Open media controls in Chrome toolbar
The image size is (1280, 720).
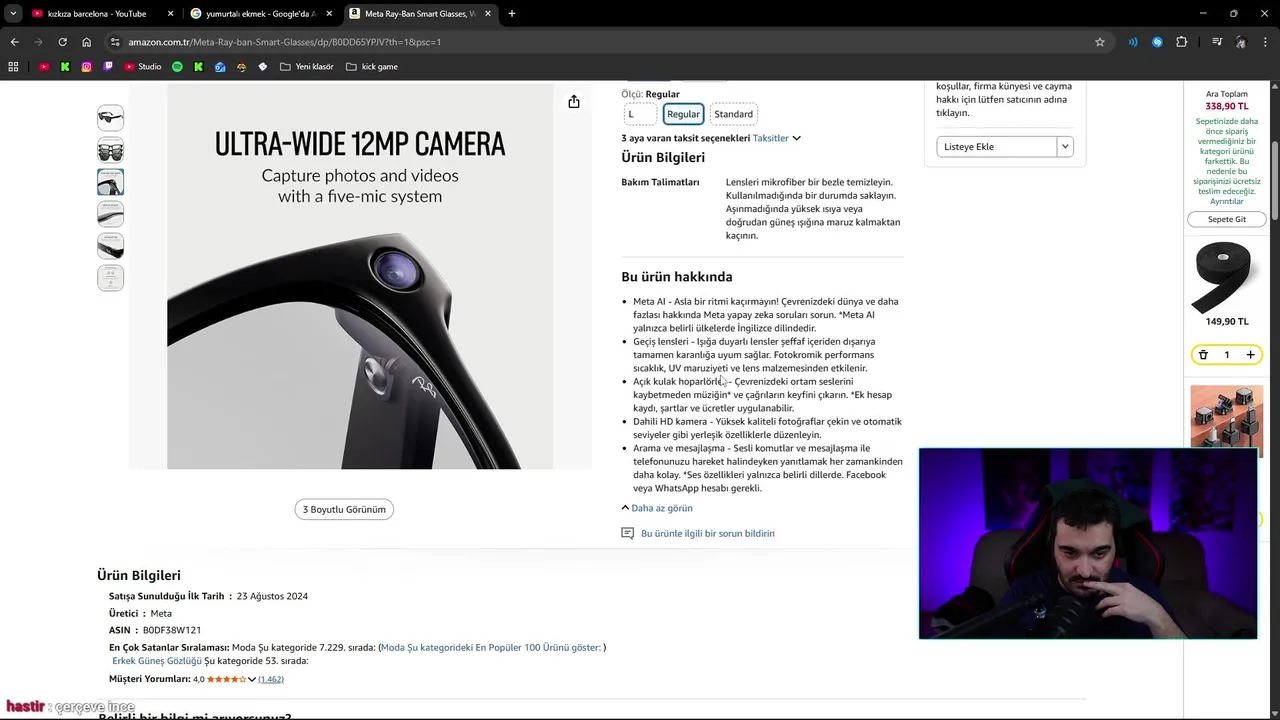1217,42
